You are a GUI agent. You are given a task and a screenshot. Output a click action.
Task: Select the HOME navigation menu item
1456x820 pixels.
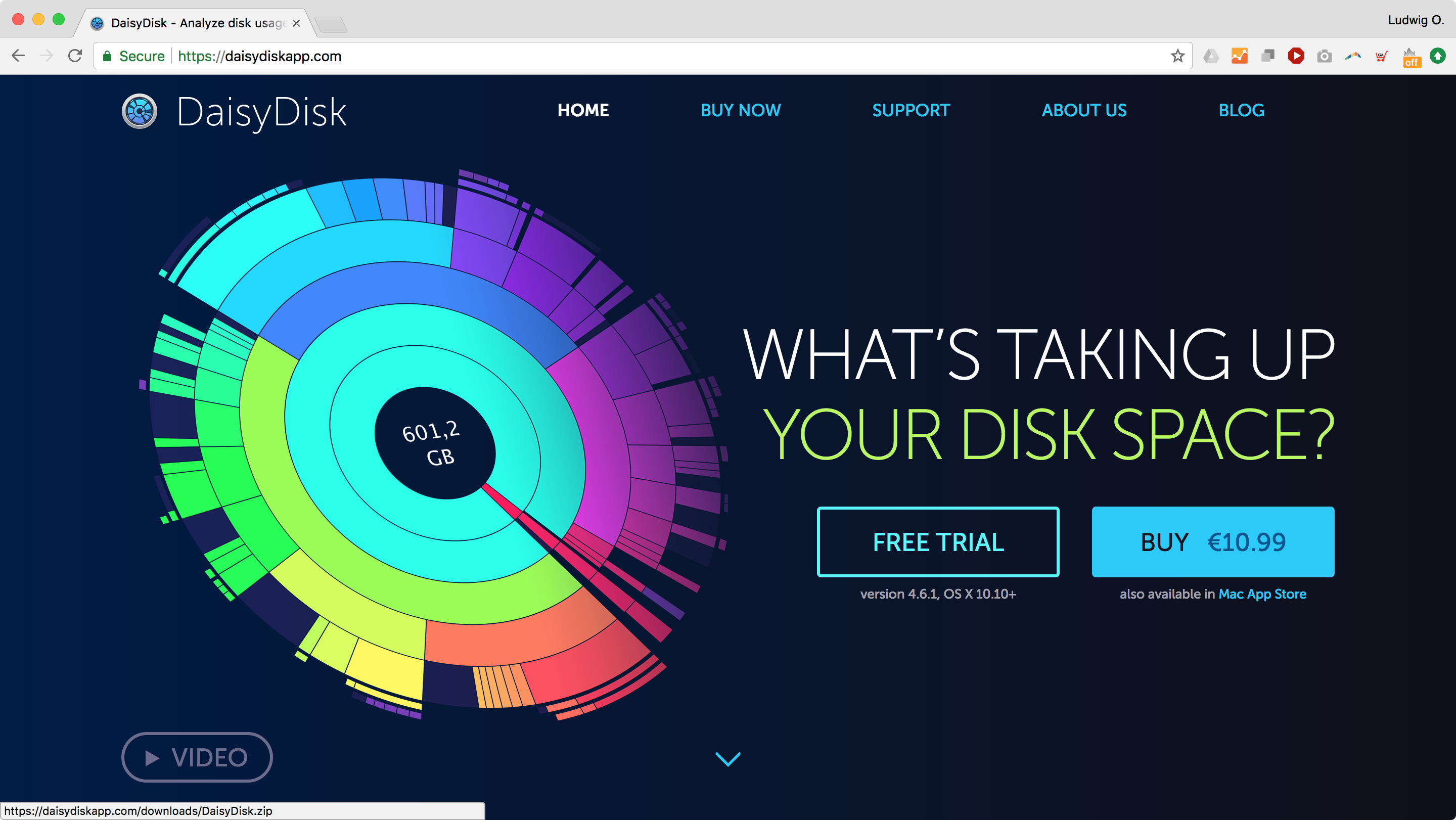[x=582, y=110]
